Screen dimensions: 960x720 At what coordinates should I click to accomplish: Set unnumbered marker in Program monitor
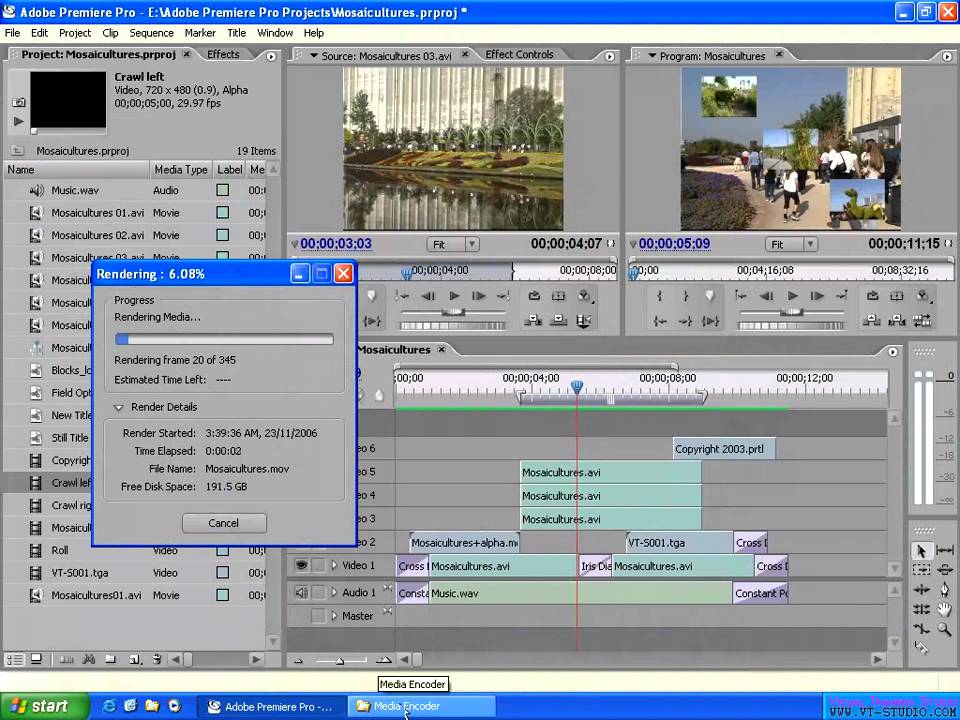710,296
